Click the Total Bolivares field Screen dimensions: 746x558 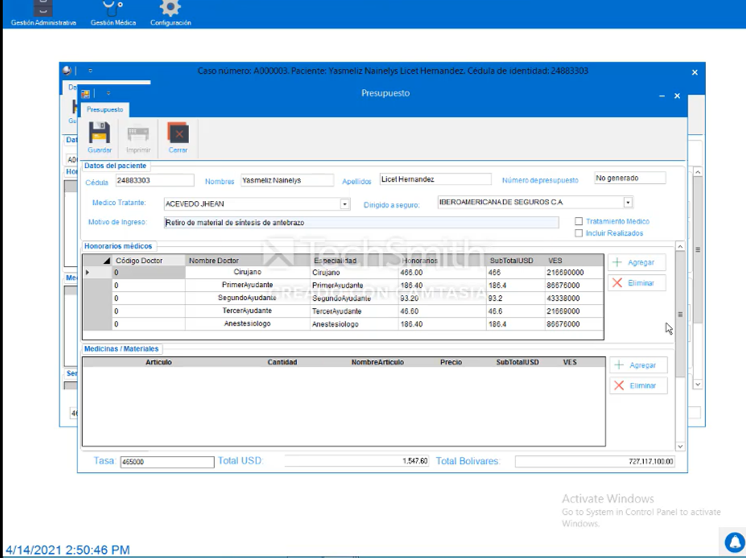pyautogui.click(x=595, y=461)
